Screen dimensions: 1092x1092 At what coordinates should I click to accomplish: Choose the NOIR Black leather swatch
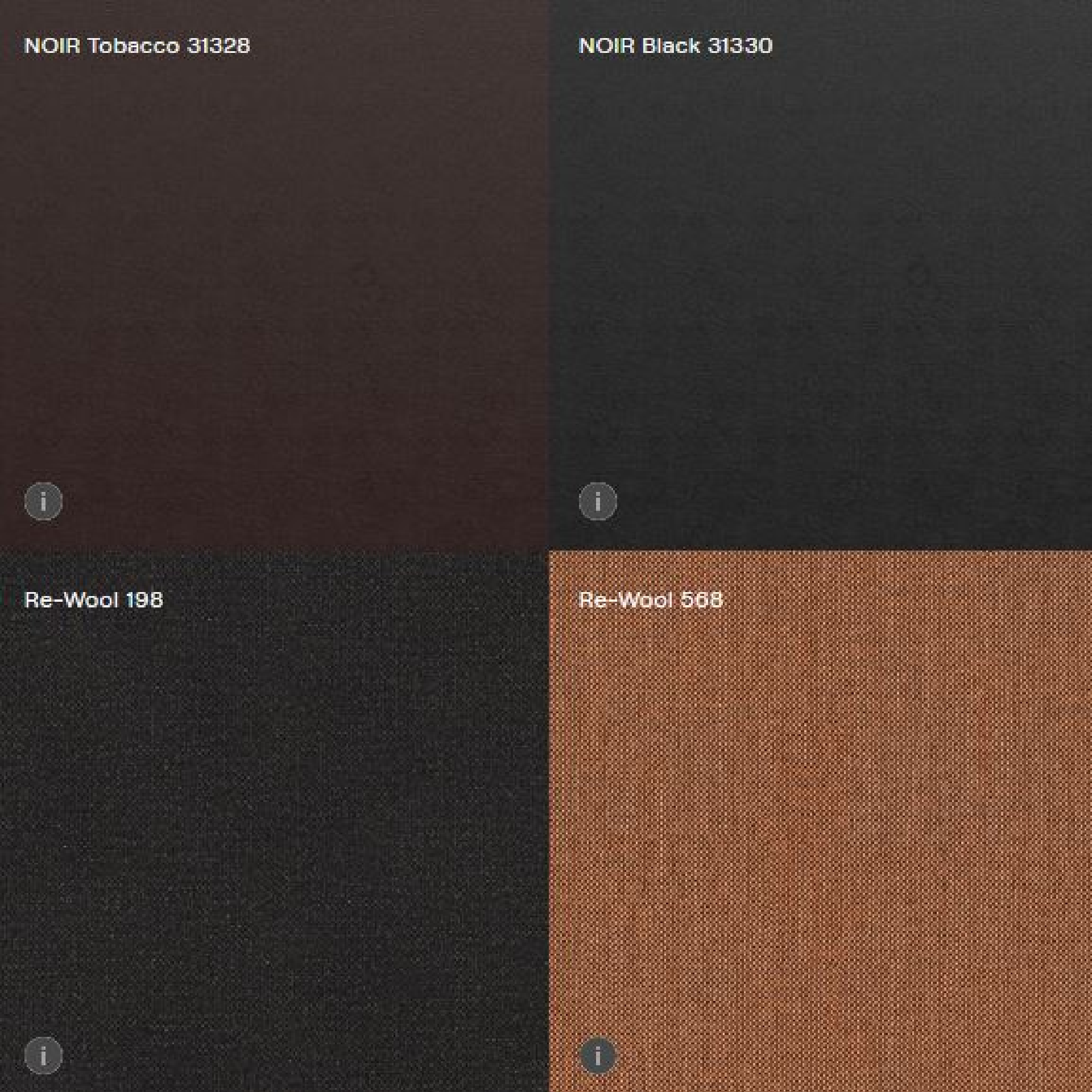[819, 273]
